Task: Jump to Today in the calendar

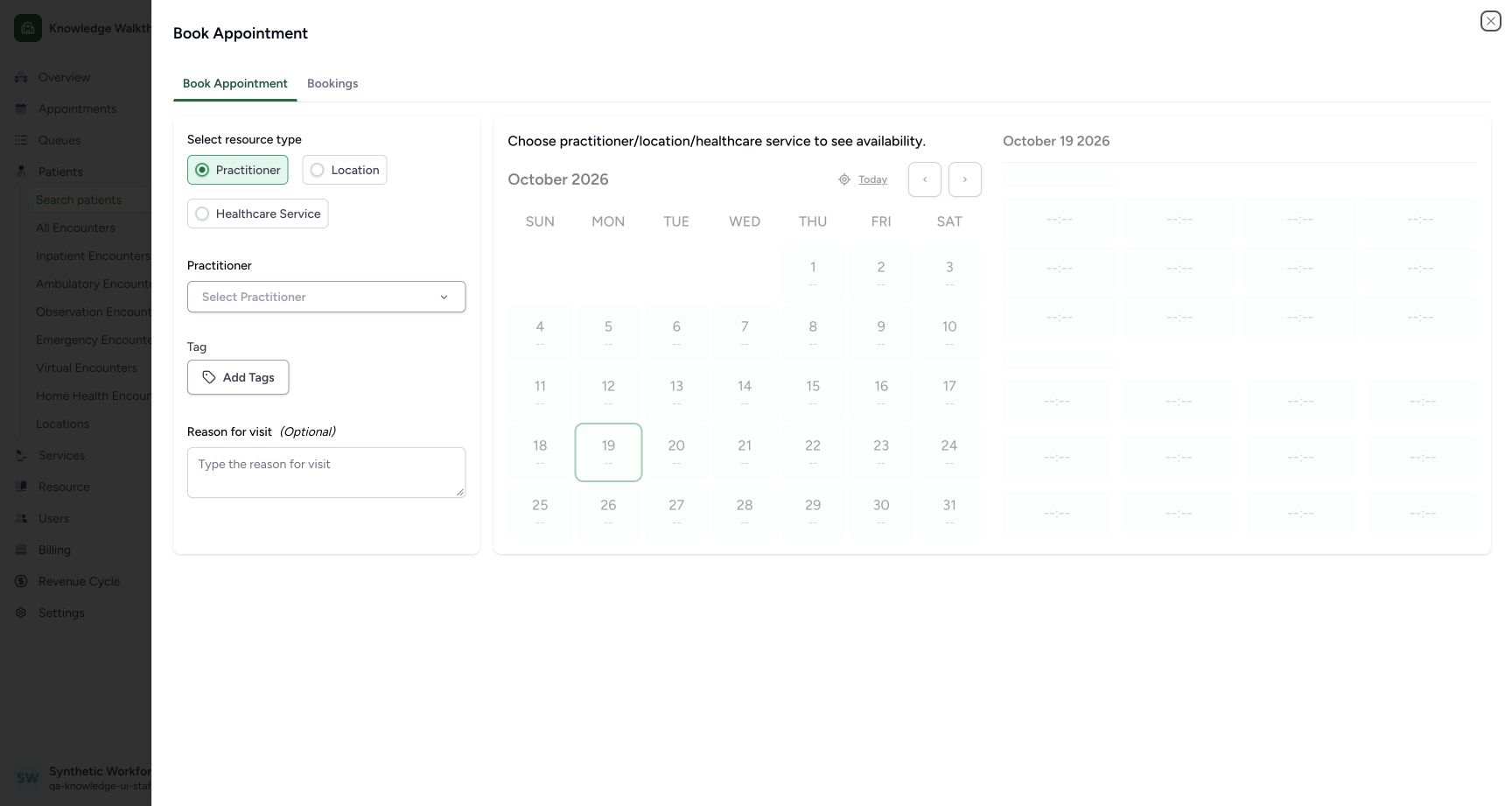Action: click(x=872, y=179)
